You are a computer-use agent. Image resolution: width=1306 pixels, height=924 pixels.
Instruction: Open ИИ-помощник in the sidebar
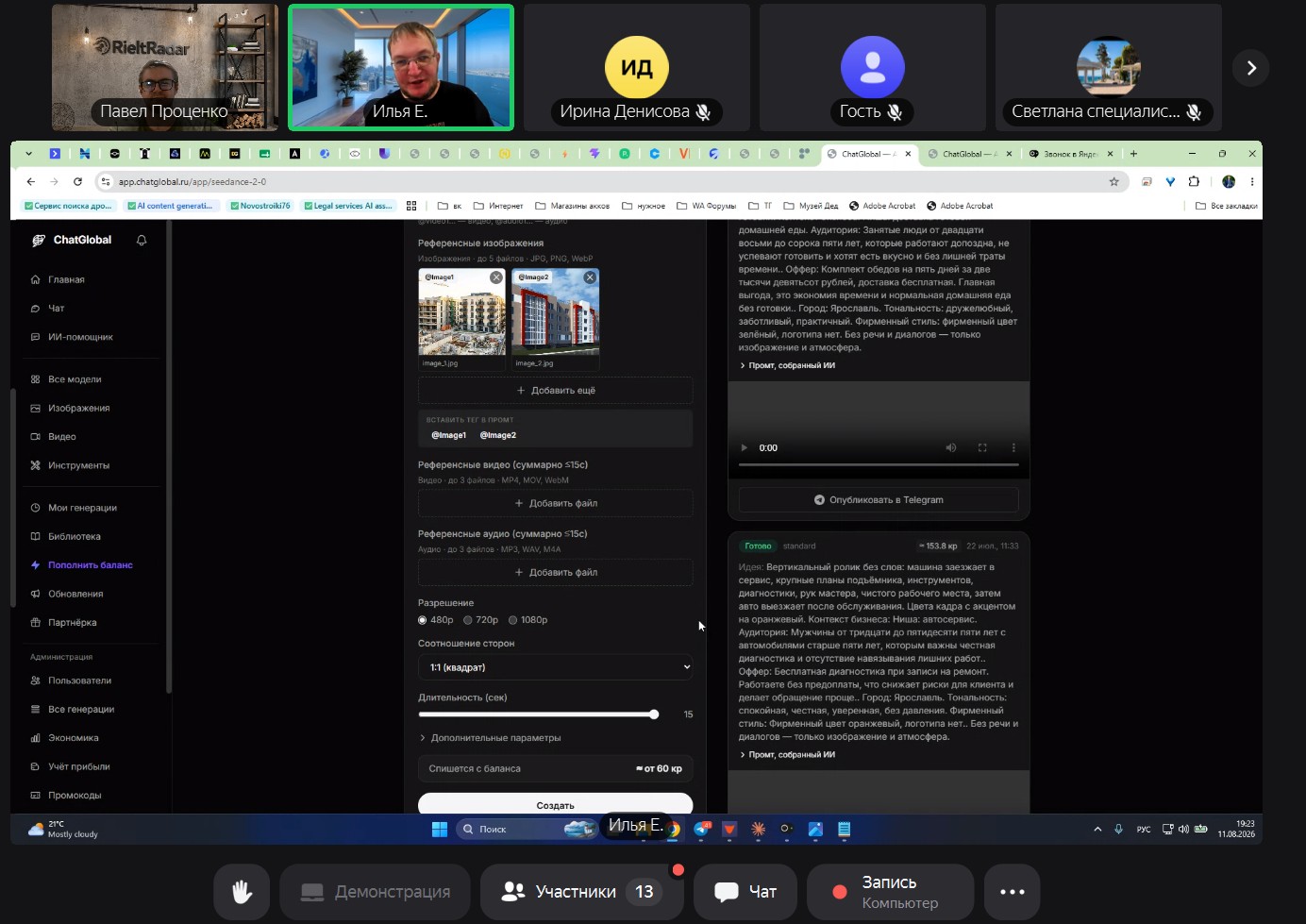point(80,337)
